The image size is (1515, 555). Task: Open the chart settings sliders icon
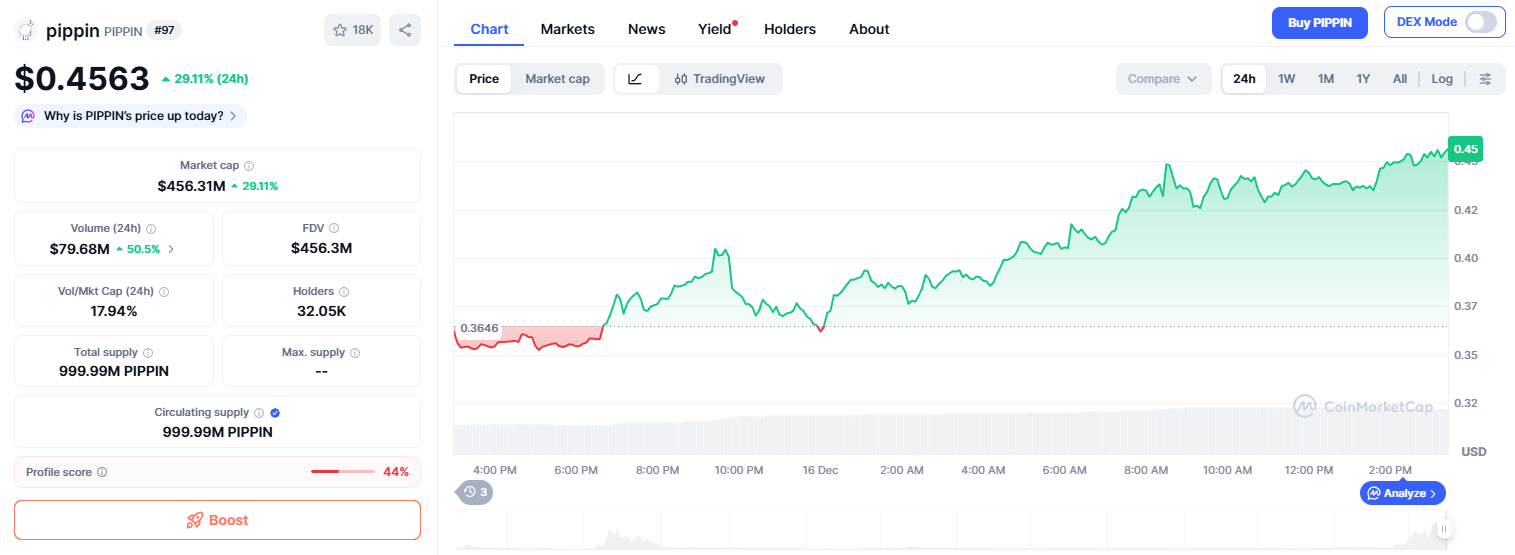[1486, 79]
